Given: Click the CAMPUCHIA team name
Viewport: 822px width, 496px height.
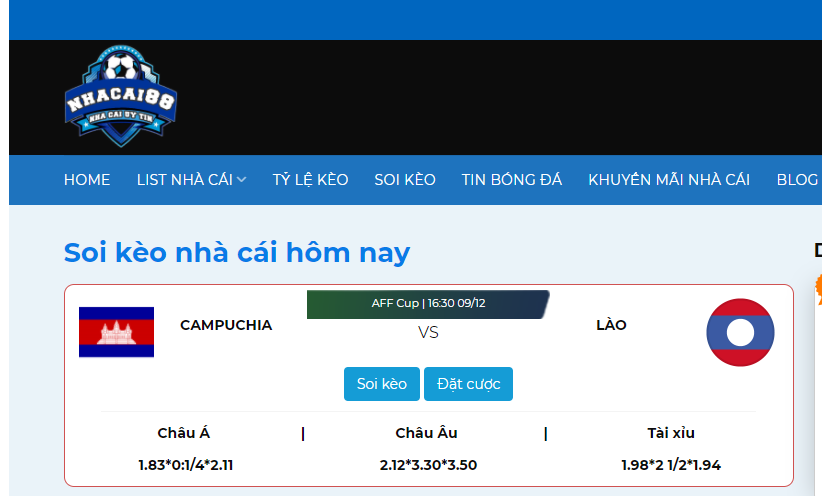Looking at the screenshot, I should click(x=226, y=325).
